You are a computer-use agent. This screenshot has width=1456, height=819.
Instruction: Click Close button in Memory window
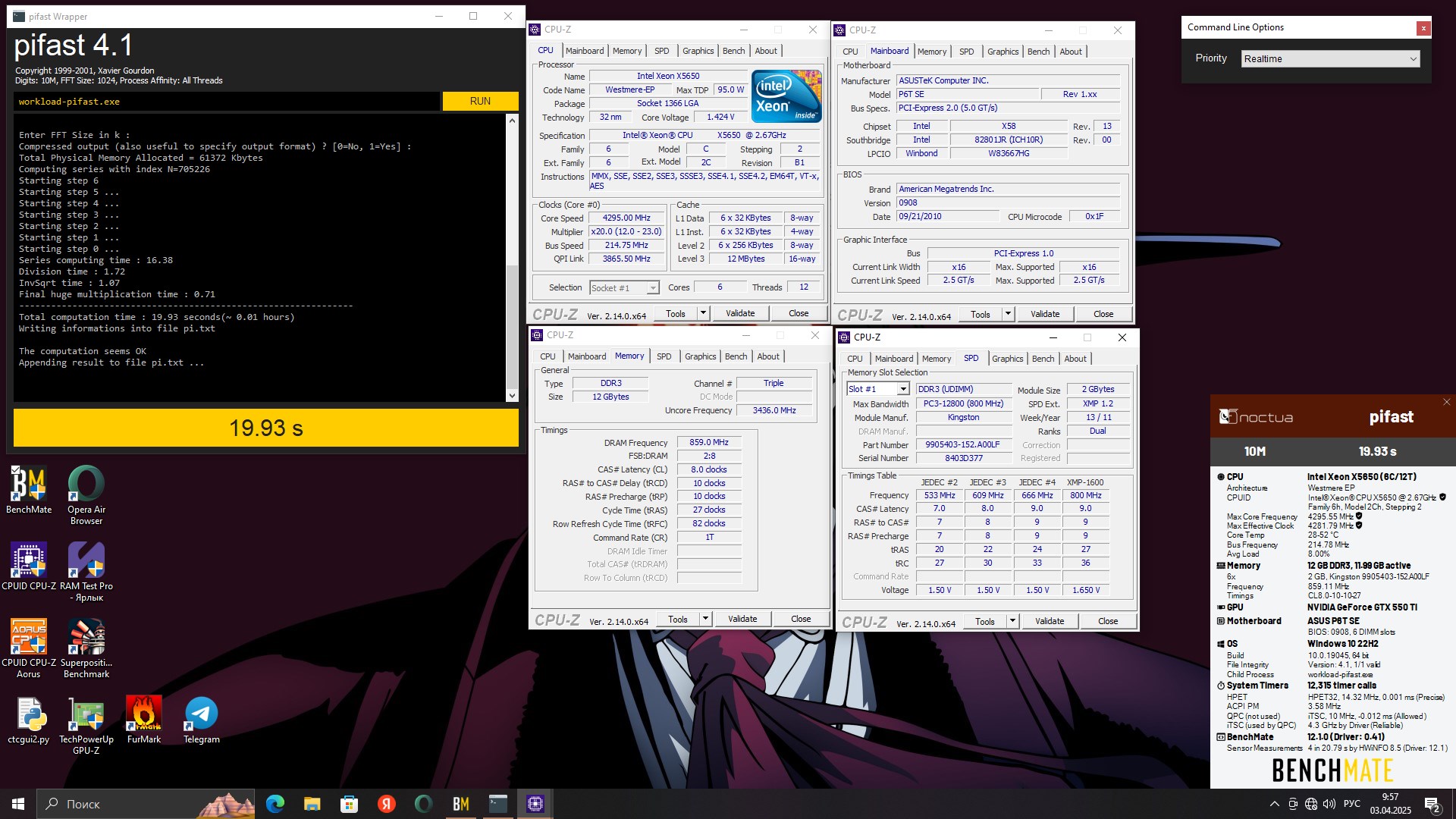801,619
